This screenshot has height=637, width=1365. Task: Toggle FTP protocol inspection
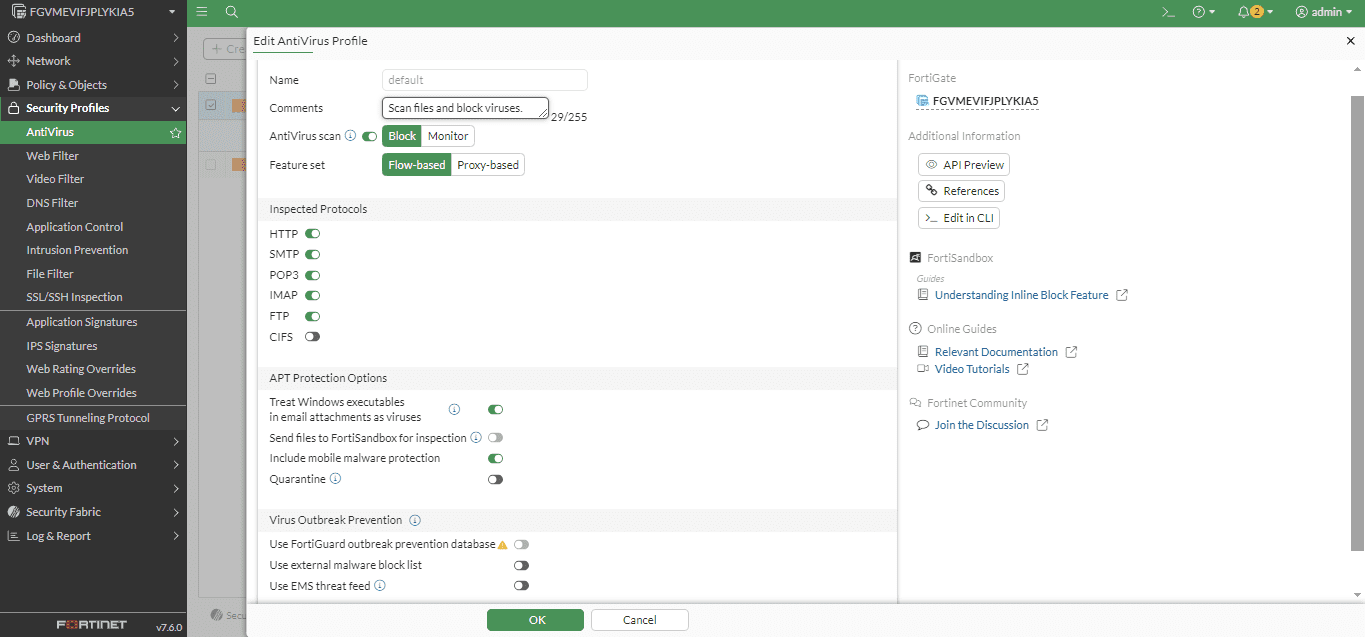coord(312,316)
